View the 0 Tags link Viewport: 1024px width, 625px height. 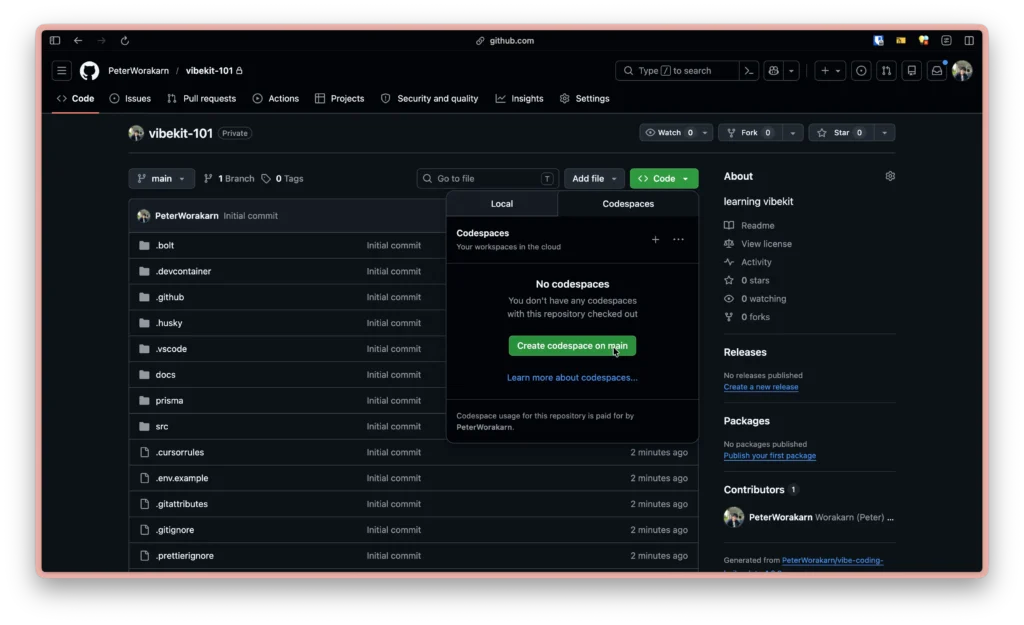click(x=283, y=178)
